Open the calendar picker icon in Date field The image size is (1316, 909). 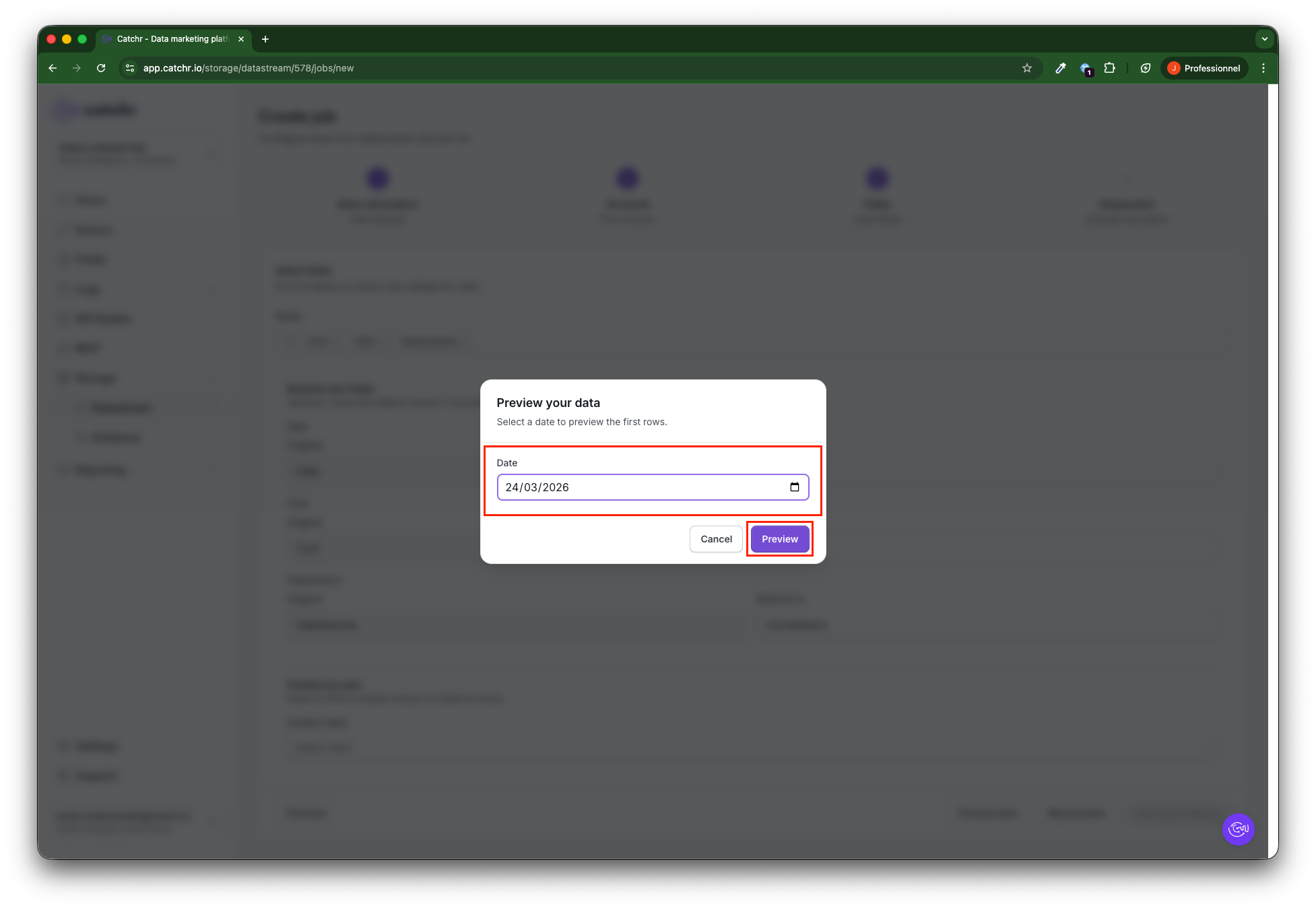(x=795, y=487)
